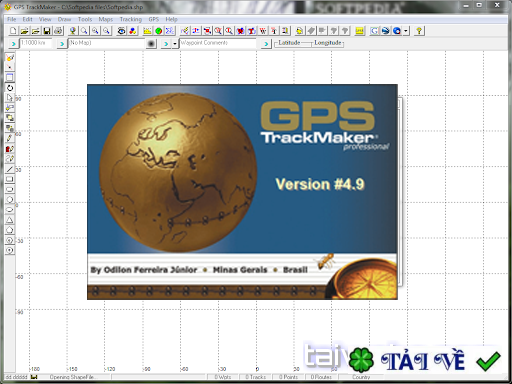Select the circle drawing tool
This screenshot has height=384, width=512.
click(x=10, y=200)
